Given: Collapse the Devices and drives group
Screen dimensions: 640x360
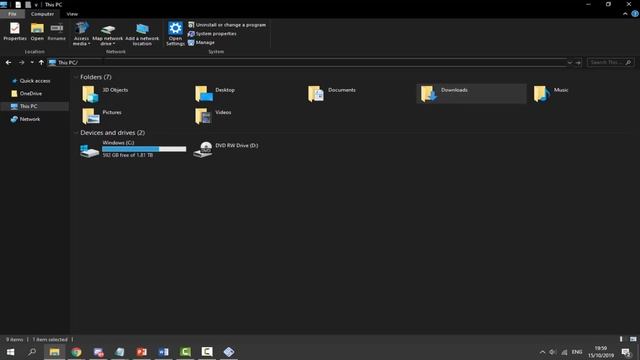Looking at the screenshot, I should 76,133.
